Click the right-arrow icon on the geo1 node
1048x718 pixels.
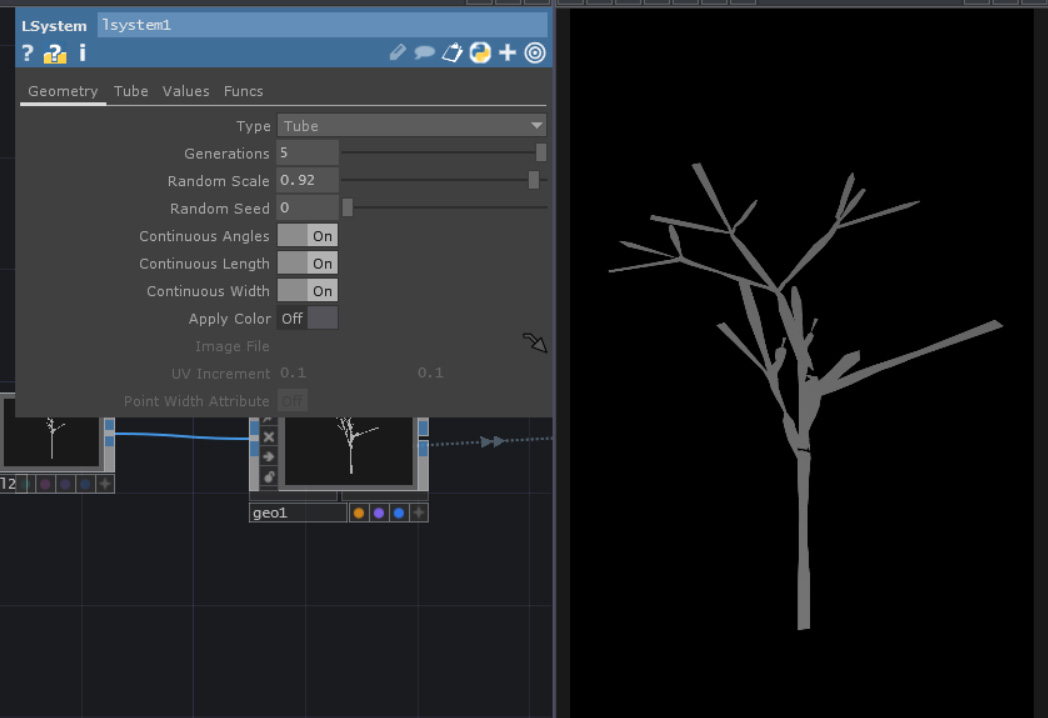click(x=269, y=457)
